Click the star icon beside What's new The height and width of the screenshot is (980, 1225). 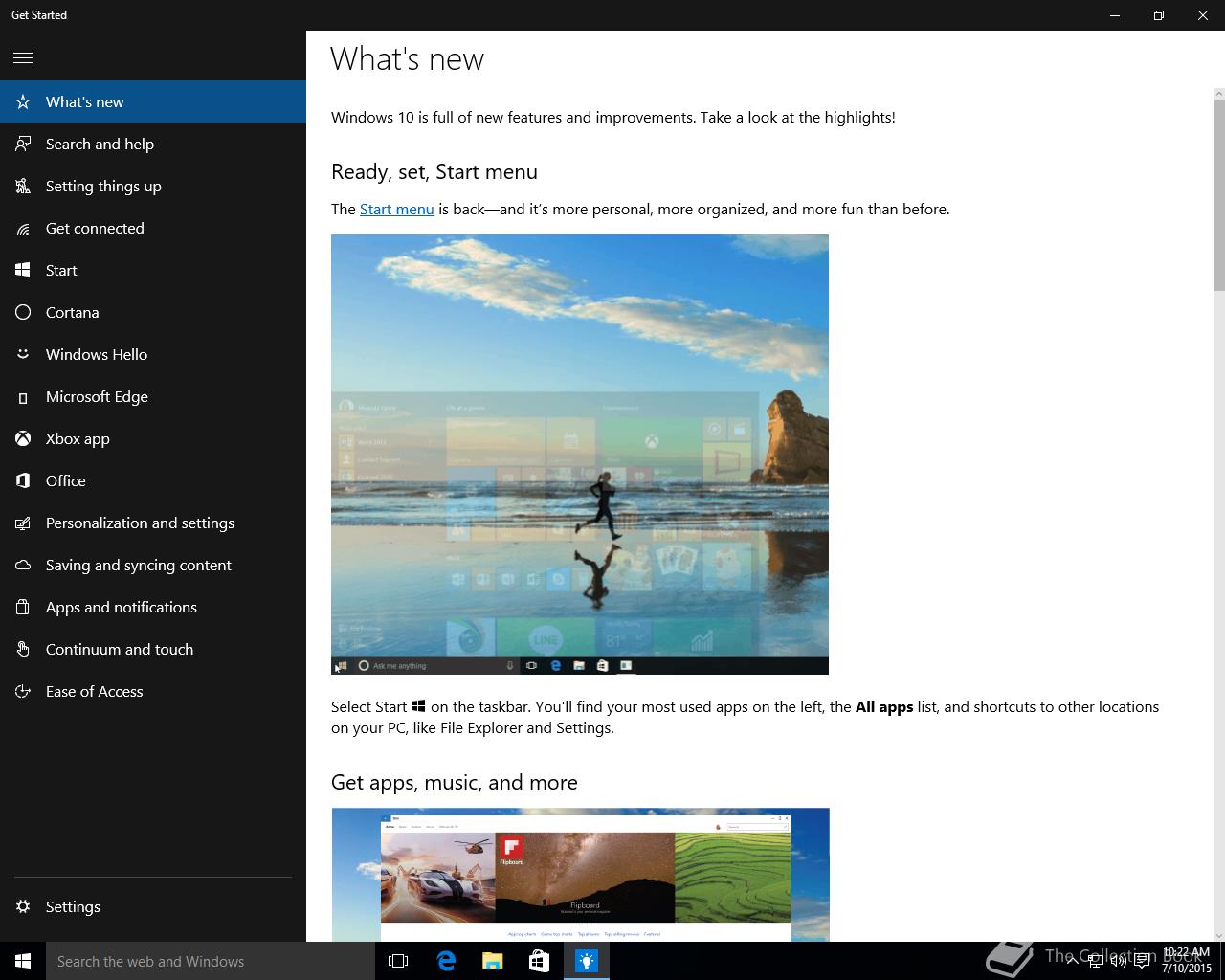(23, 101)
